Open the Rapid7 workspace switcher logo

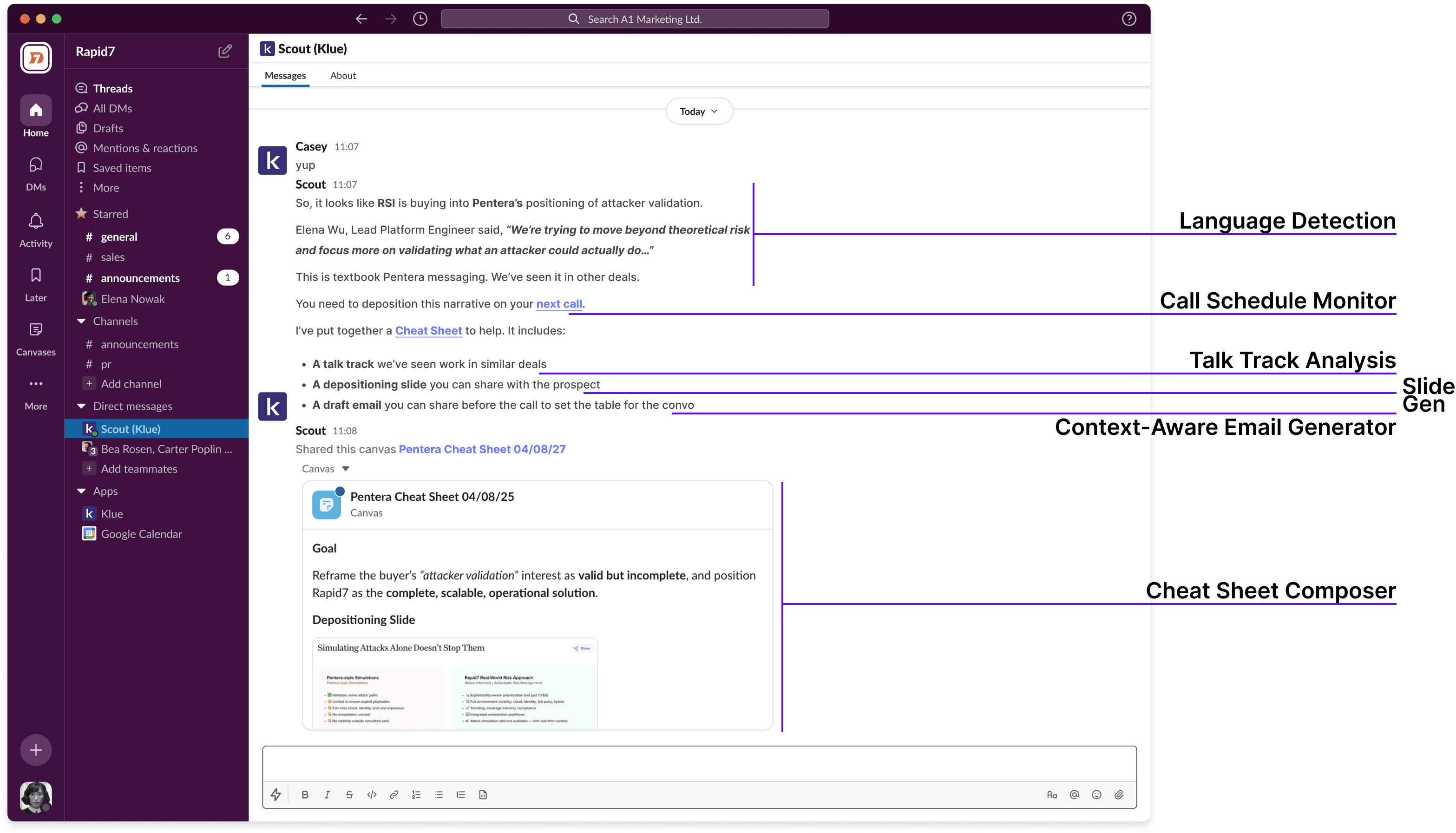(x=35, y=58)
